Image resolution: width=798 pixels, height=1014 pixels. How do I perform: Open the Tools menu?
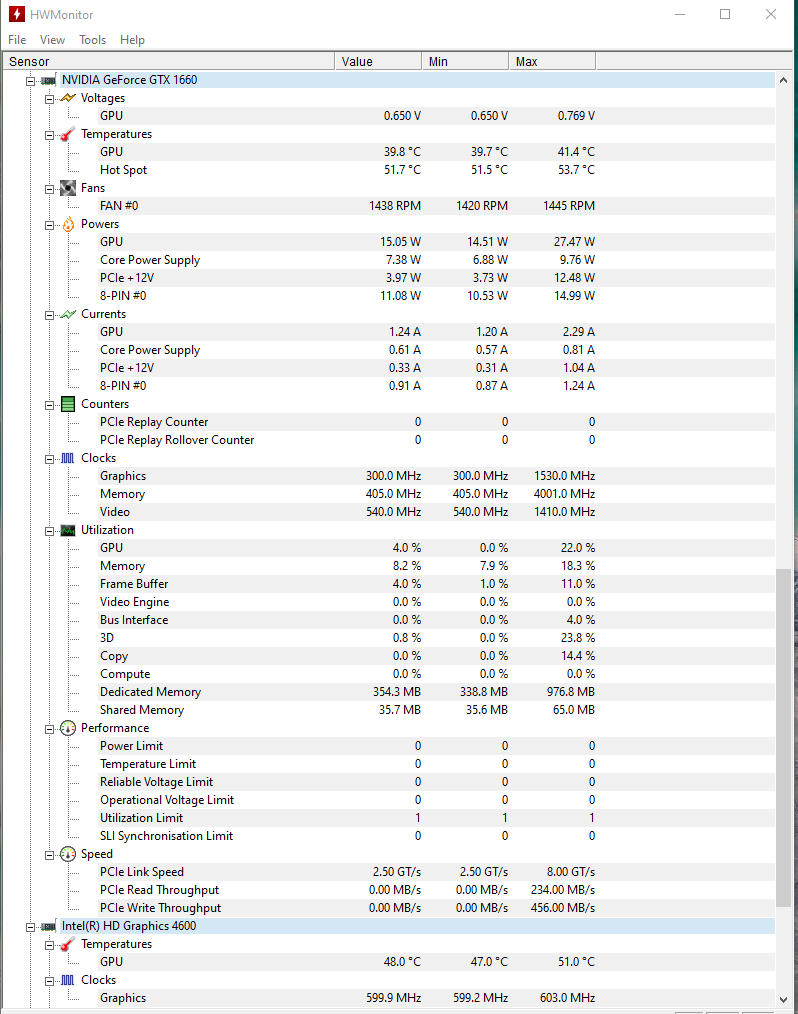[92, 40]
